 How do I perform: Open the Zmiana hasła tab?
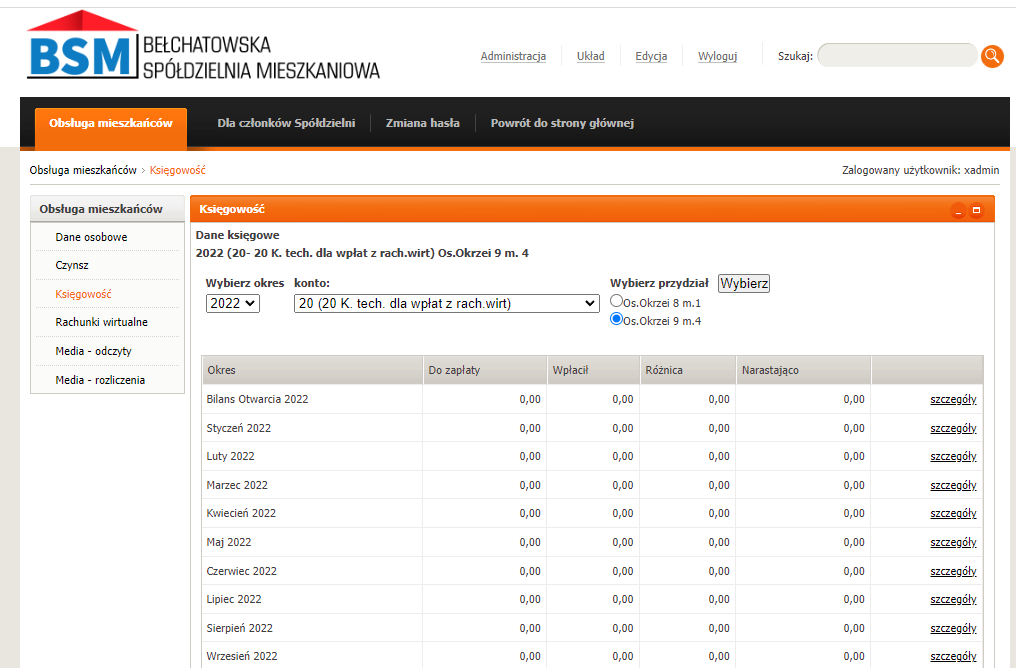point(420,123)
